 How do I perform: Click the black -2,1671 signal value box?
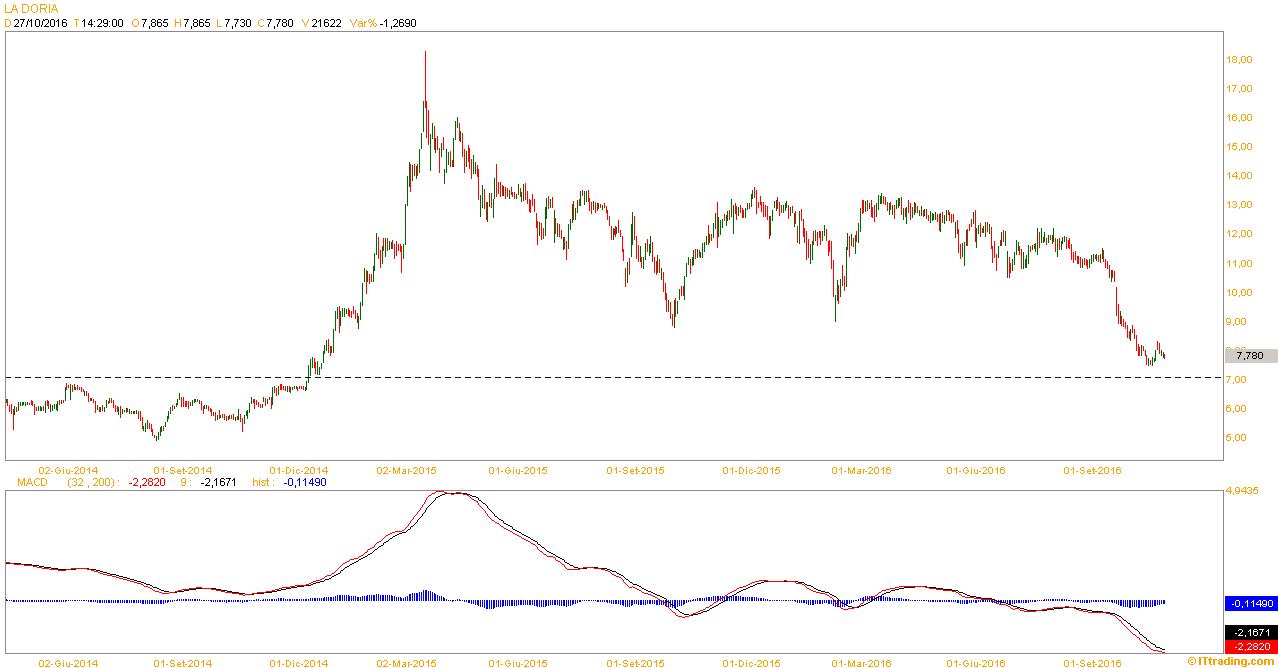pos(1250,633)
